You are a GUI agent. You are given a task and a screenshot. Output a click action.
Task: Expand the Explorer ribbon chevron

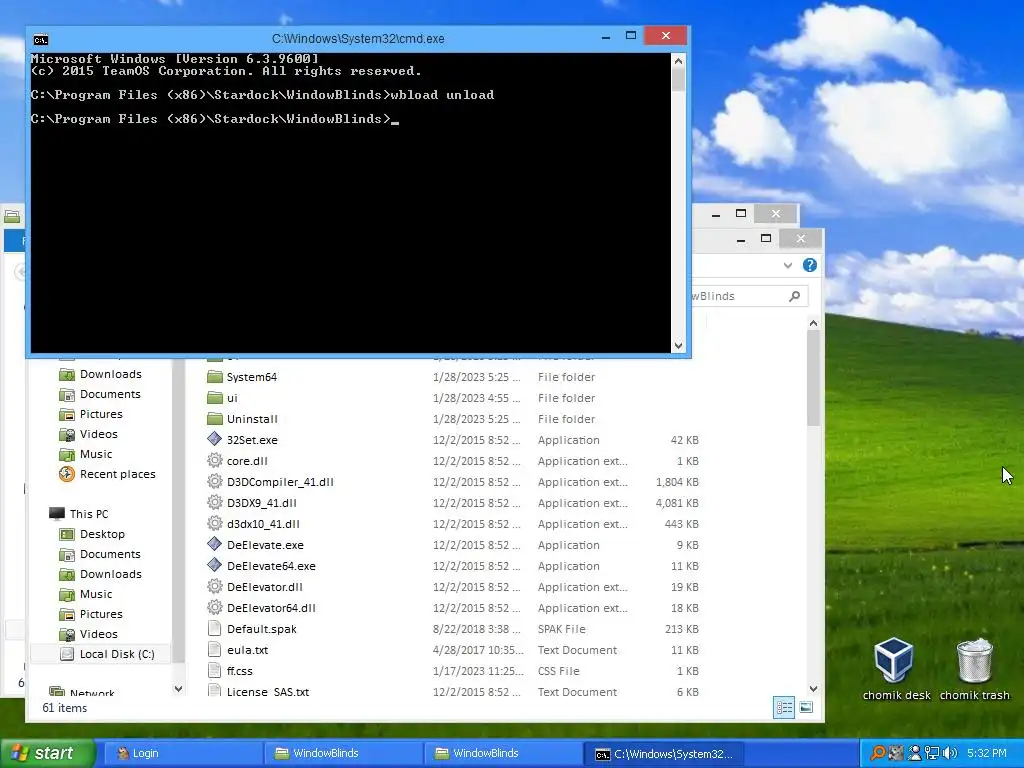tap(788, 265)
